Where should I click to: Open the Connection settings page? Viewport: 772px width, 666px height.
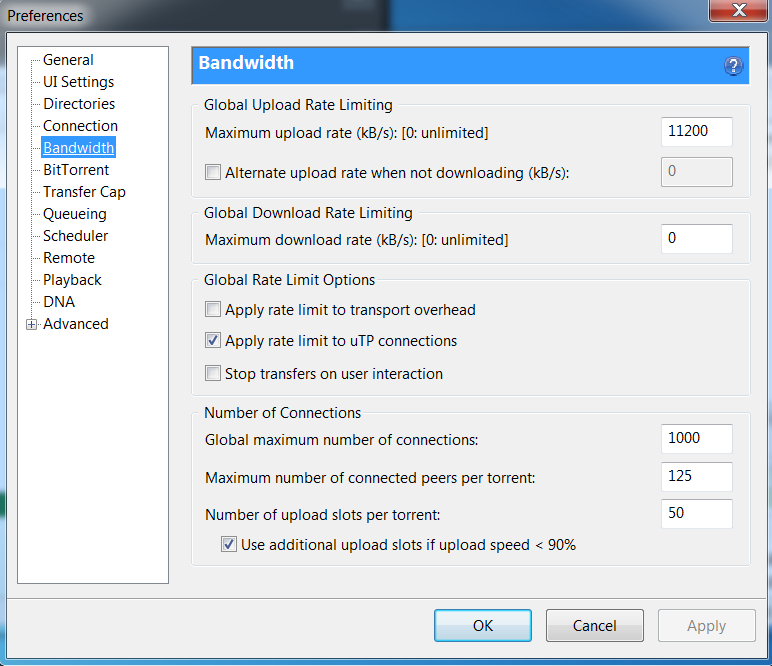(80, 126)
